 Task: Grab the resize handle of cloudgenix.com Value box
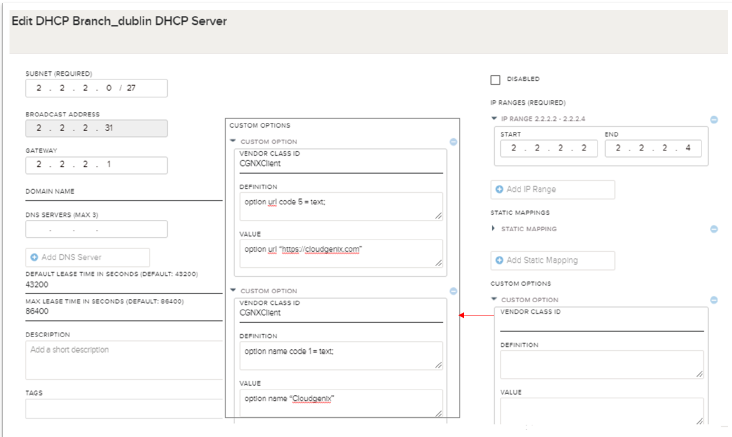(438, 262)
